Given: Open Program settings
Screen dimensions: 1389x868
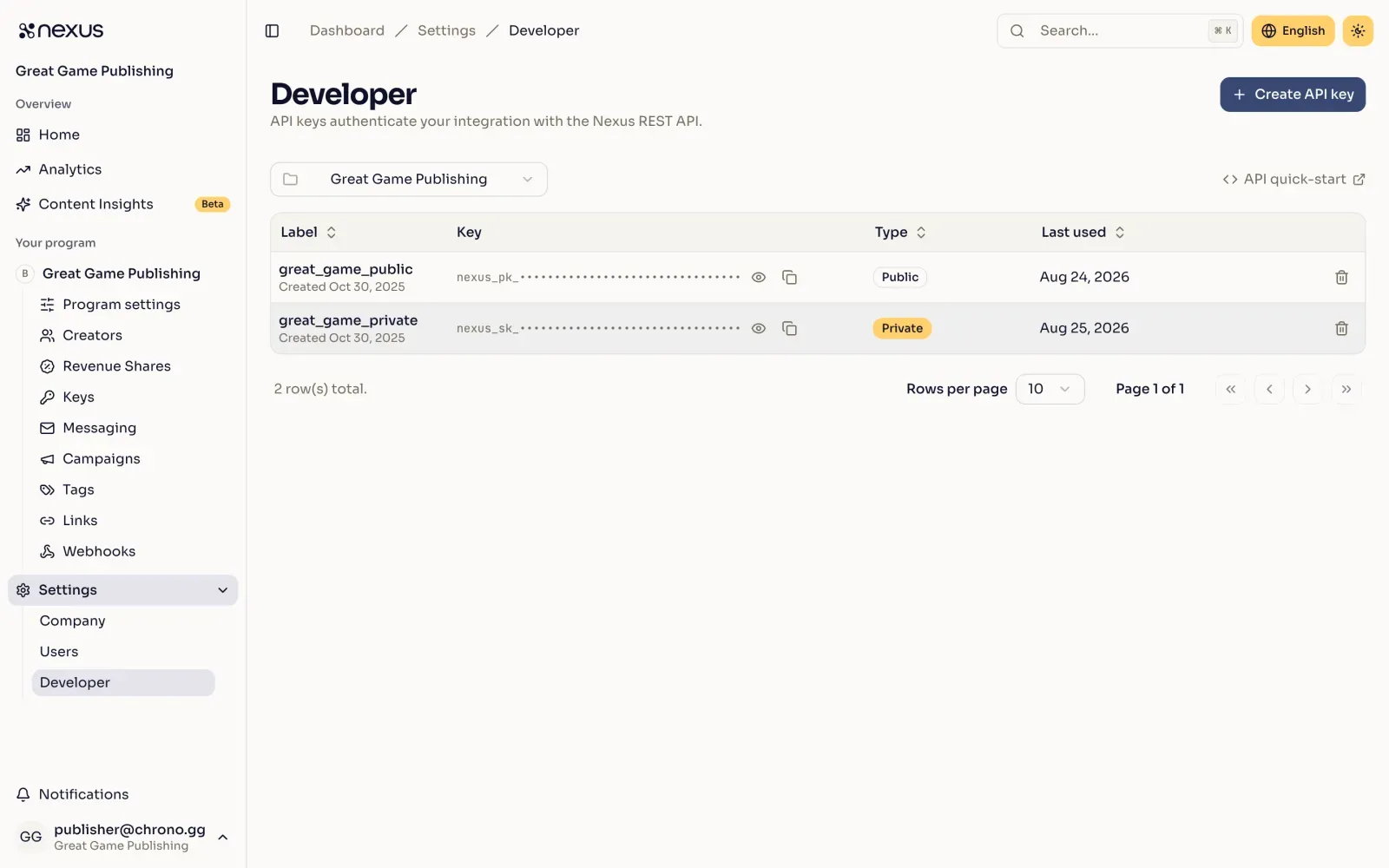Looking at the screenshot, I should (123, 305).
